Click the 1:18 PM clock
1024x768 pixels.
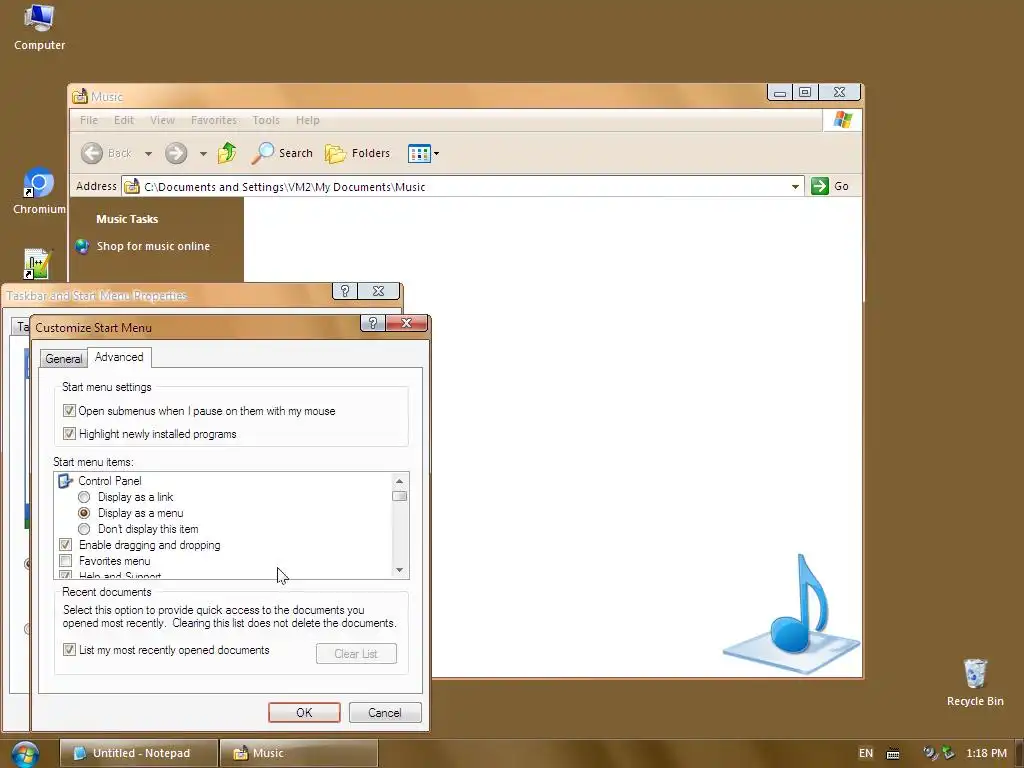(x=986, y=753)
